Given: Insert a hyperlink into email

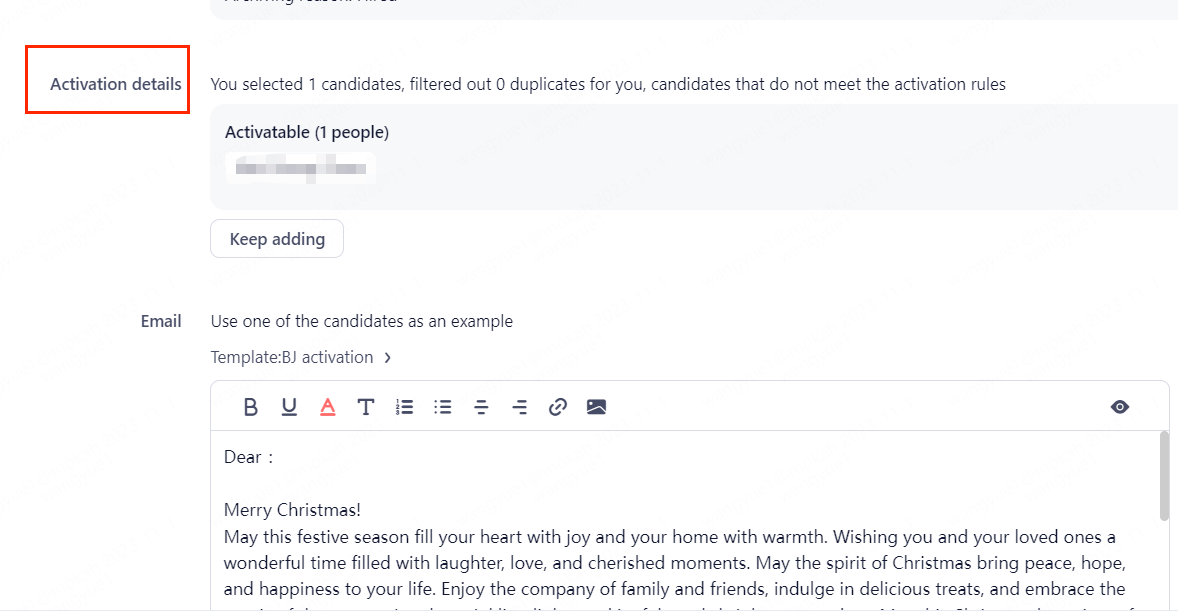Looking at the screenshot, I should point(558,407).
